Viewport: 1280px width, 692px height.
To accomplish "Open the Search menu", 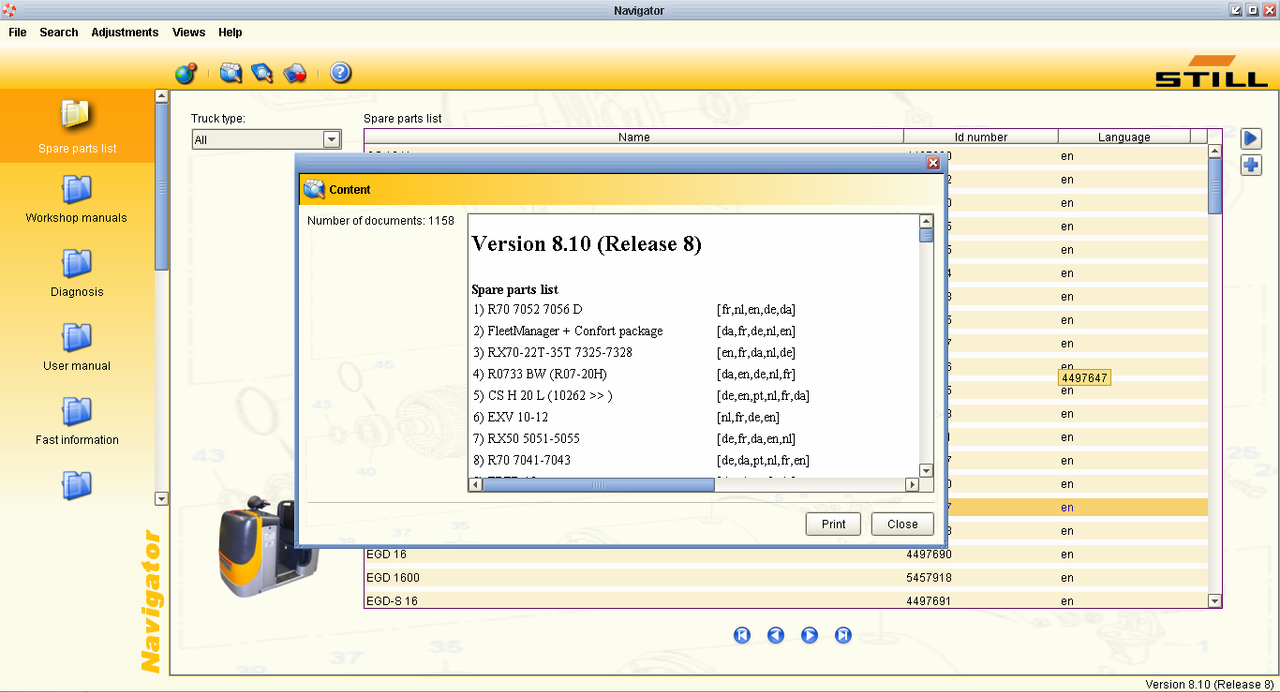I will point(59,32).
